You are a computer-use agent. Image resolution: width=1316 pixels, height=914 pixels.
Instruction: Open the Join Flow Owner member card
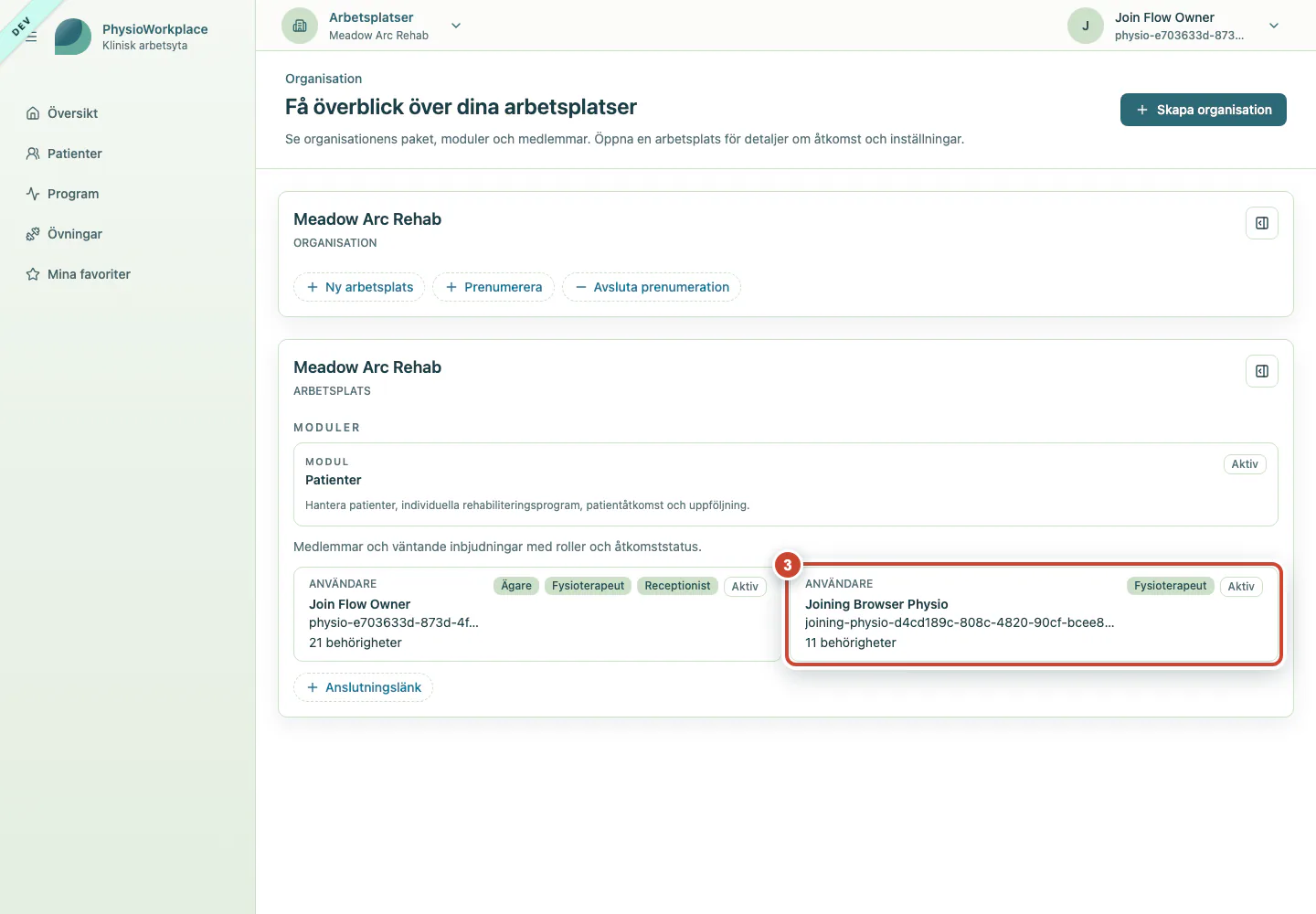pyautogui.click(x=537, y=614)
